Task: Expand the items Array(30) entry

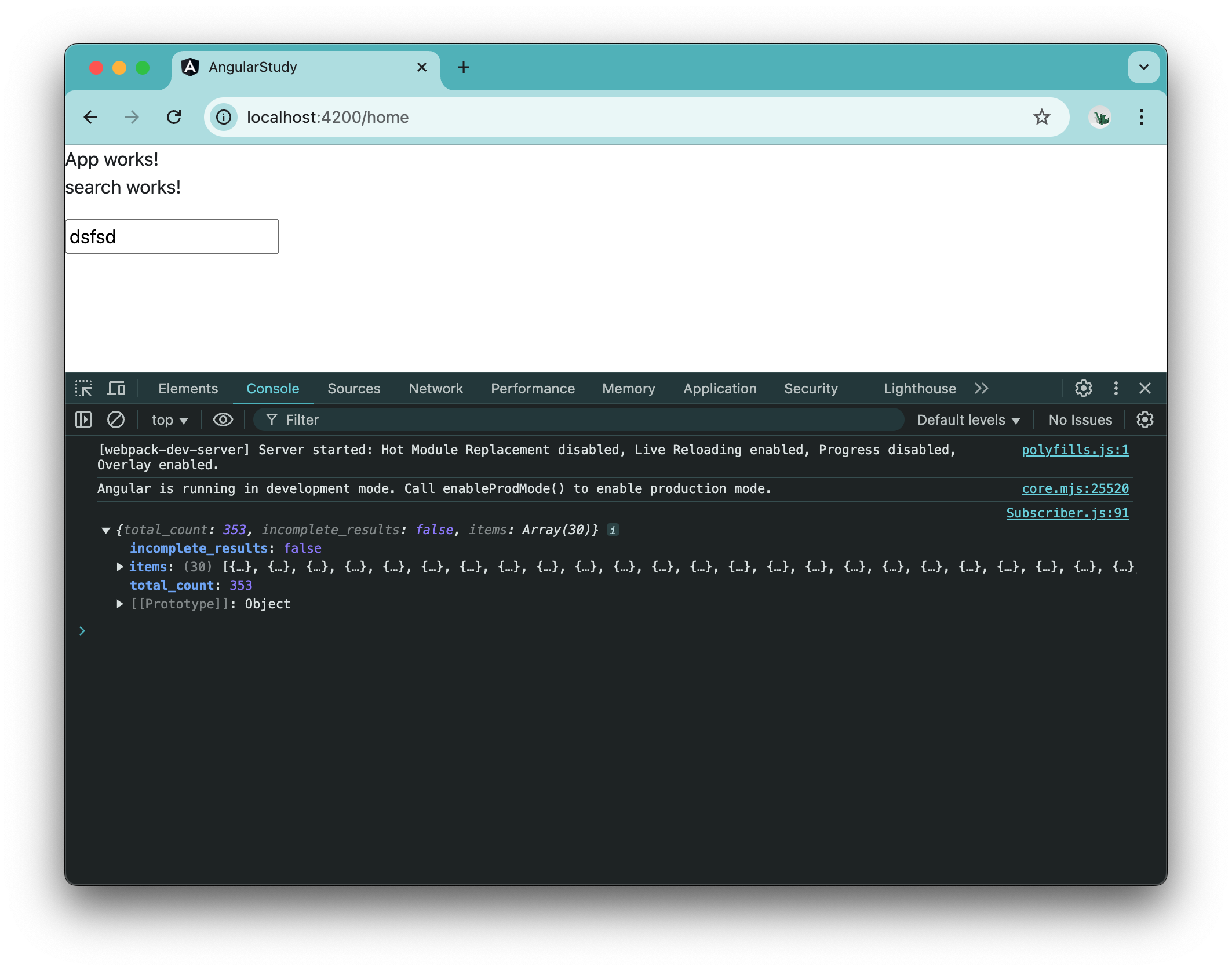Action: [121, 567]
